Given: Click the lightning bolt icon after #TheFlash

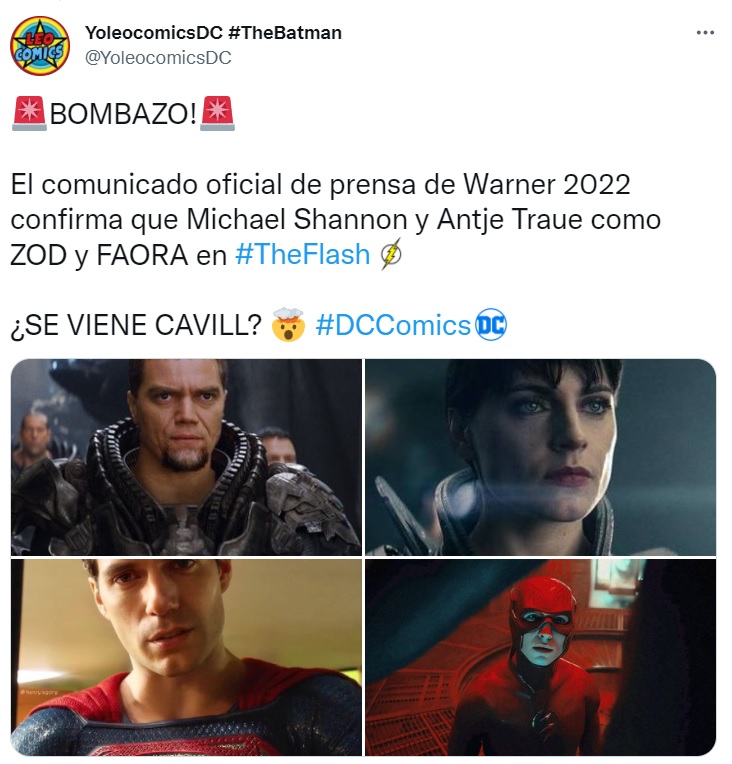Looking at the screenshot, I should tap(391, 254).
